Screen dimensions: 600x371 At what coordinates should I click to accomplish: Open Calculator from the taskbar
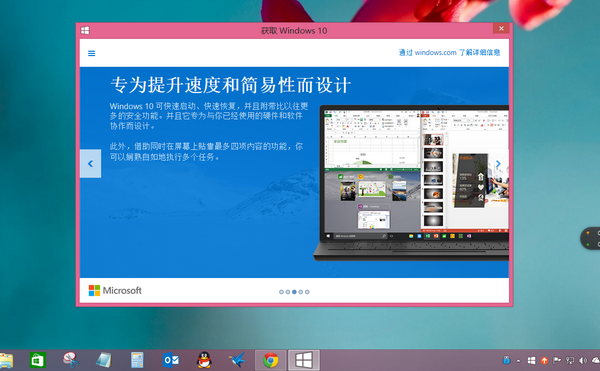pyautogui.click(x=137, y=360)
